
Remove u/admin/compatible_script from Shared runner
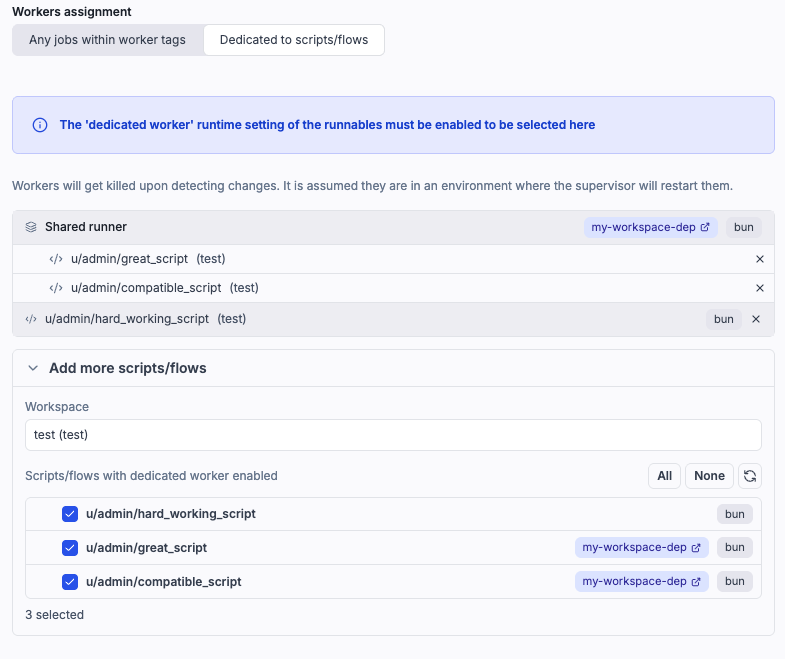(x=759, y=288)
